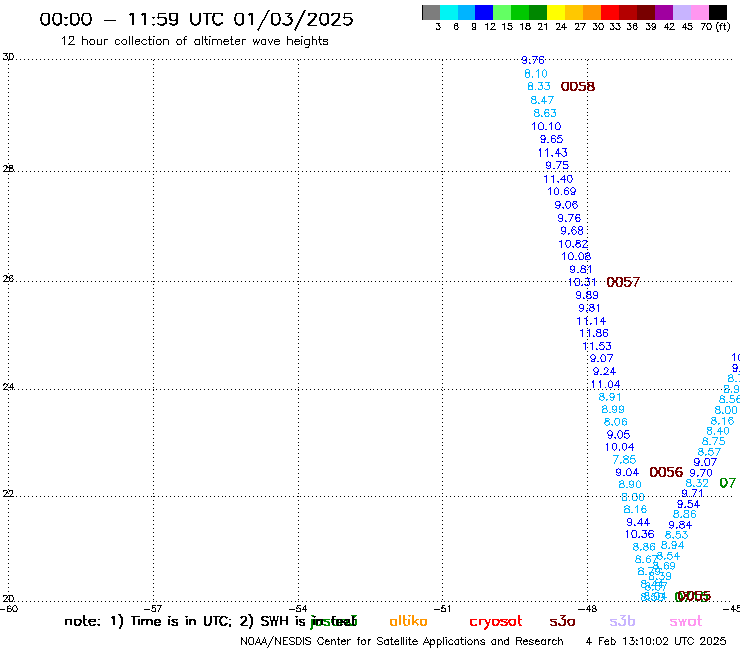
Task: Select the 'note: 1) Time is in UTC' text
Action: (x=148, y=621)
